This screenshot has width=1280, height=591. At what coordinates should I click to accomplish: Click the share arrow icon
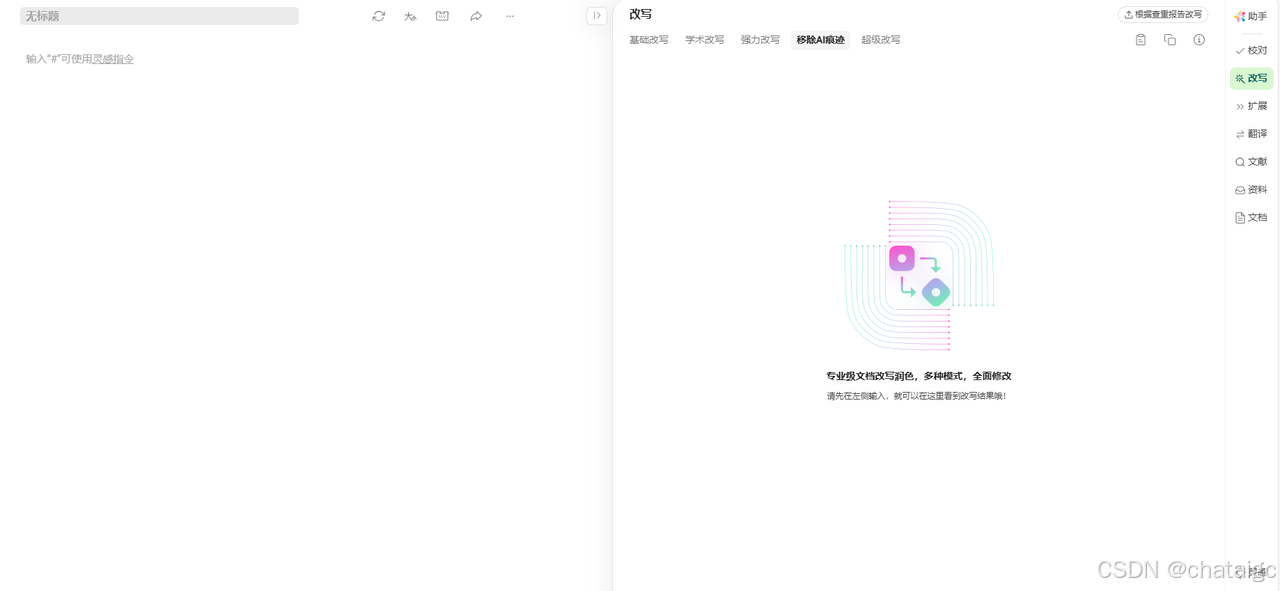tap(476, 16)
